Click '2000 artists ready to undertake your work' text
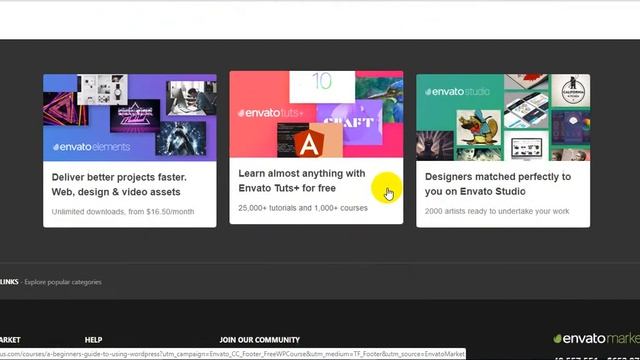Image resolution: width=640 pixels, height=360 pixels. pos(497,211)
